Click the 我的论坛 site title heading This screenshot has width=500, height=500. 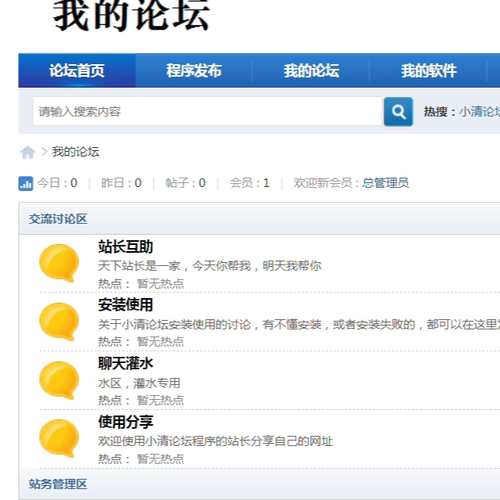(x=131, y=15)
